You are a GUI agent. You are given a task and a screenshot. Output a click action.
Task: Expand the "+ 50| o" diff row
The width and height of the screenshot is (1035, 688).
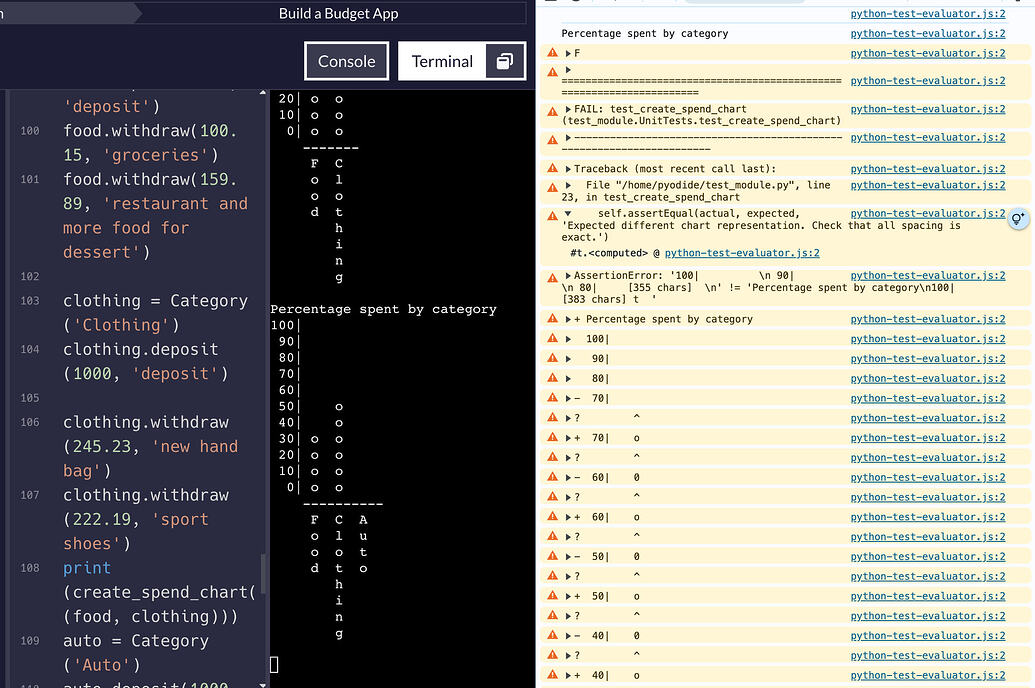point(568,597)
